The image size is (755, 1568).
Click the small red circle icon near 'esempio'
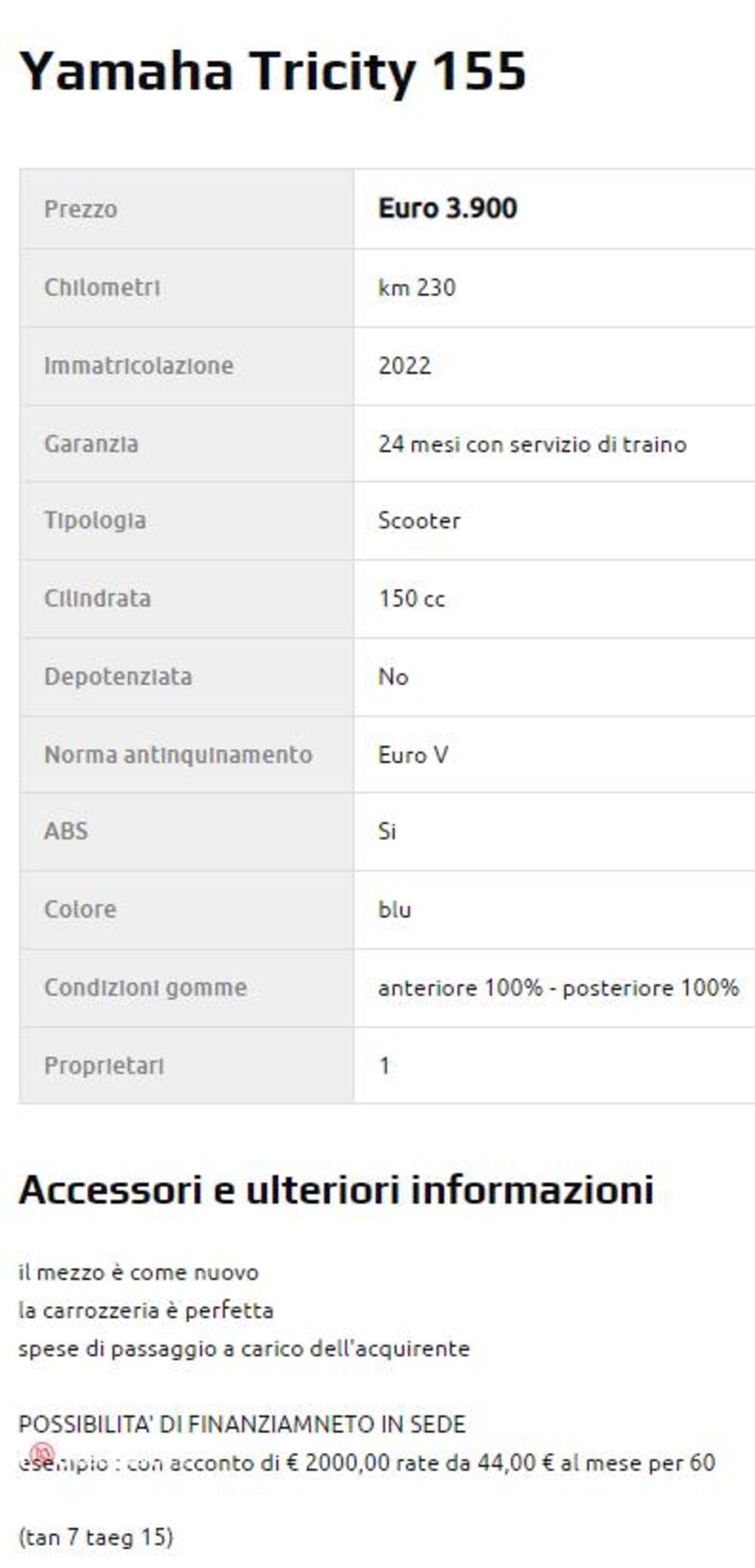42,1452
